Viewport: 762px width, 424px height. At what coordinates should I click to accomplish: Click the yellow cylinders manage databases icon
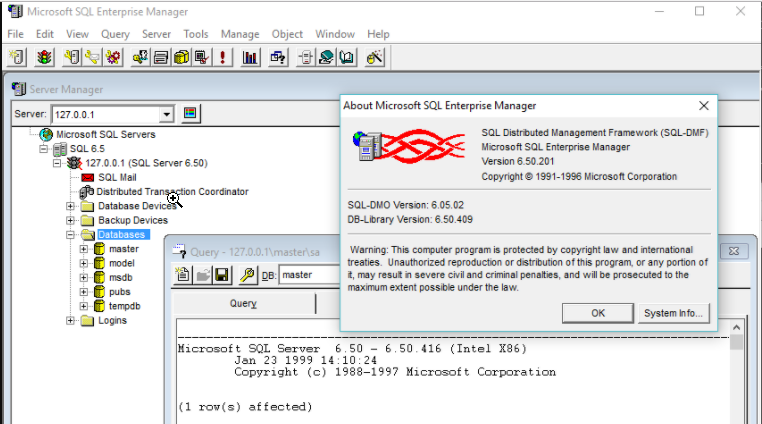pos(181,57)
